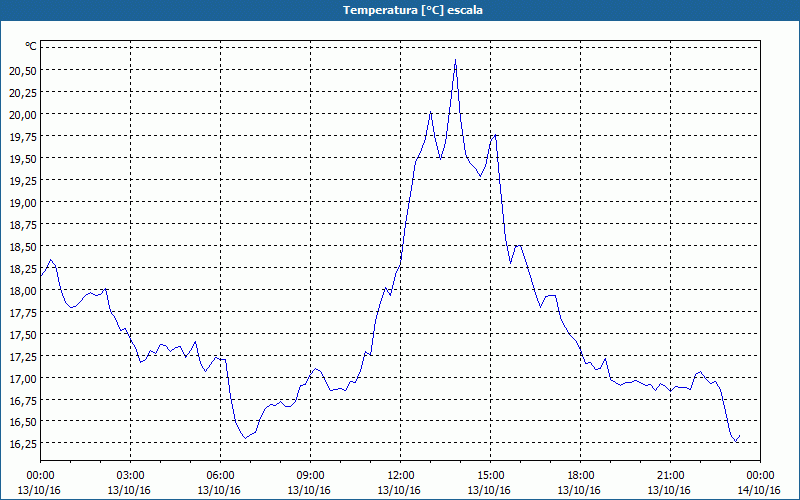Select the 19,25 y-axis label

point(23,181)
